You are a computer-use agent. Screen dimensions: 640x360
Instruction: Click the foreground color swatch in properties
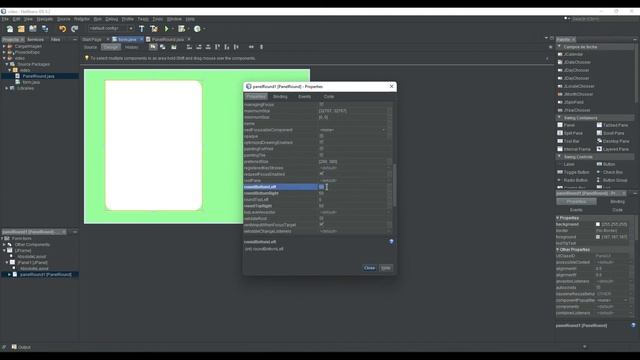(x=598, y=237)
